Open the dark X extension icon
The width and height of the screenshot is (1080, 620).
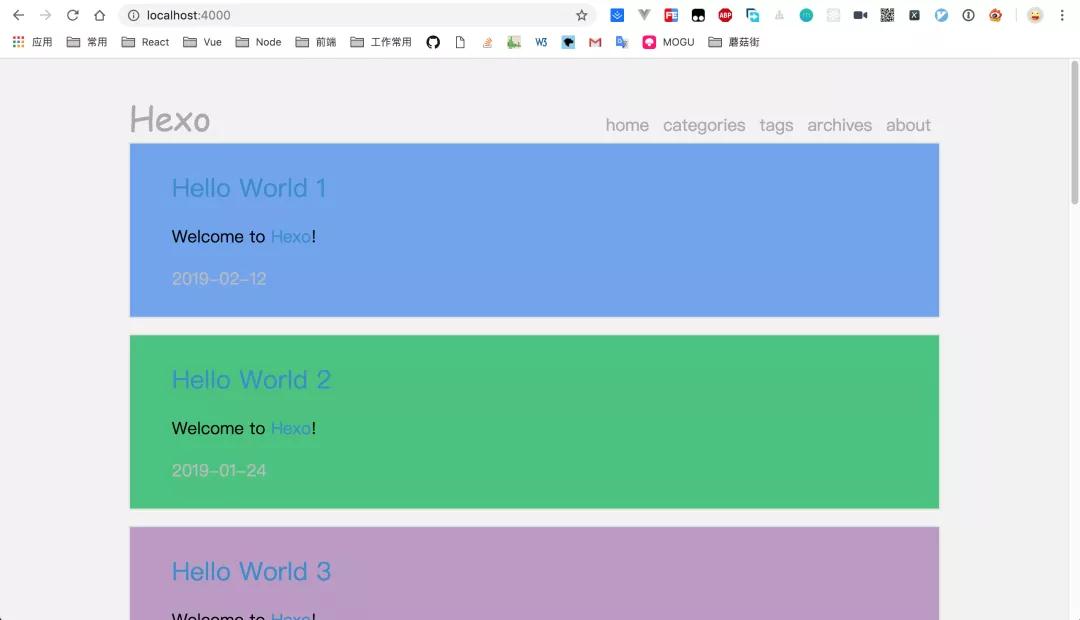tap(914, 15)
